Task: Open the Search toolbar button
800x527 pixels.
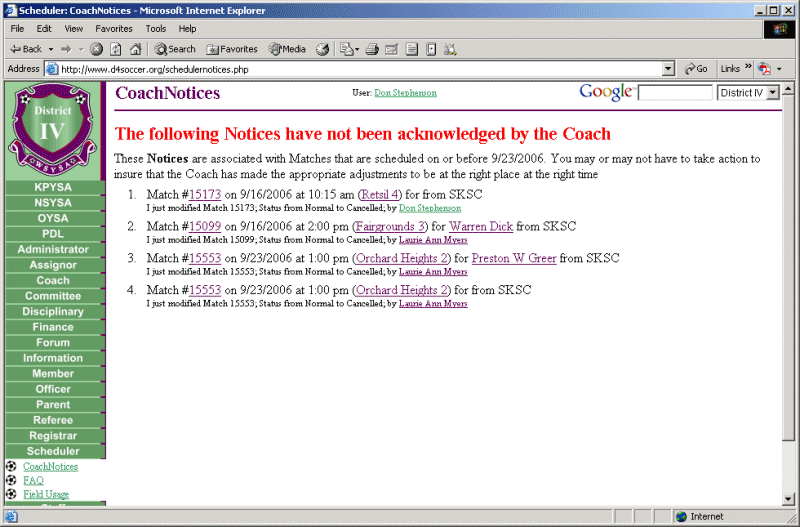Action: [x=174, y=49]
